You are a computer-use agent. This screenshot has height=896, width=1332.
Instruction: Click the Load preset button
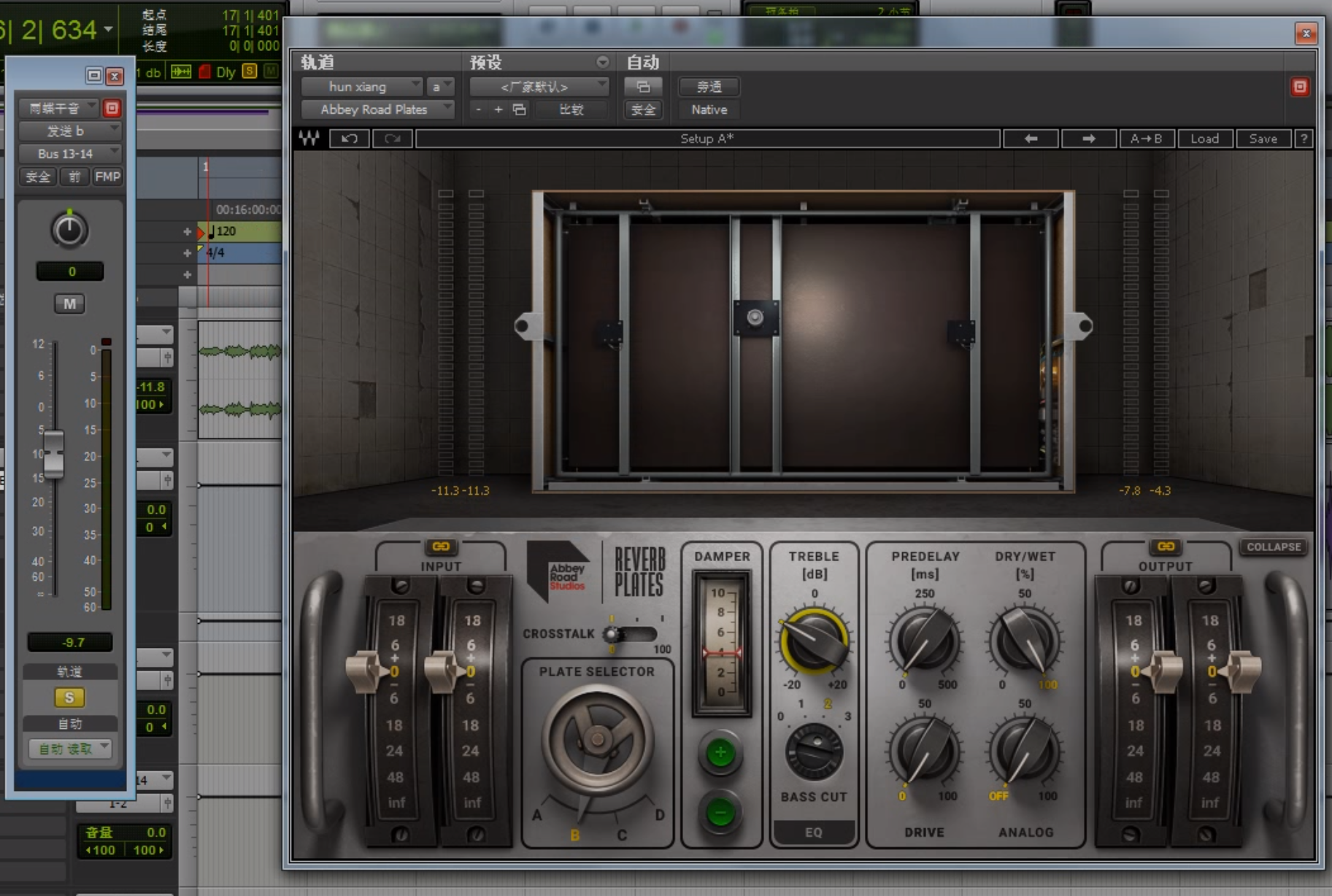pos(1204,139)
